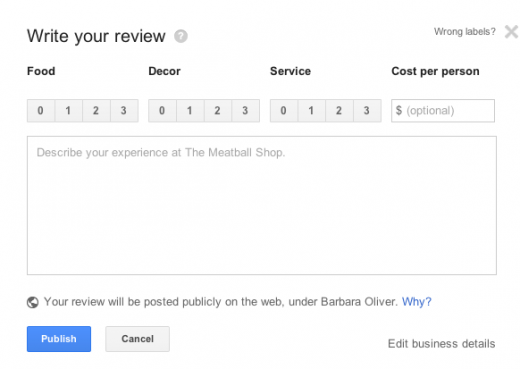Click the globe public visibility icon

(33, 302)
